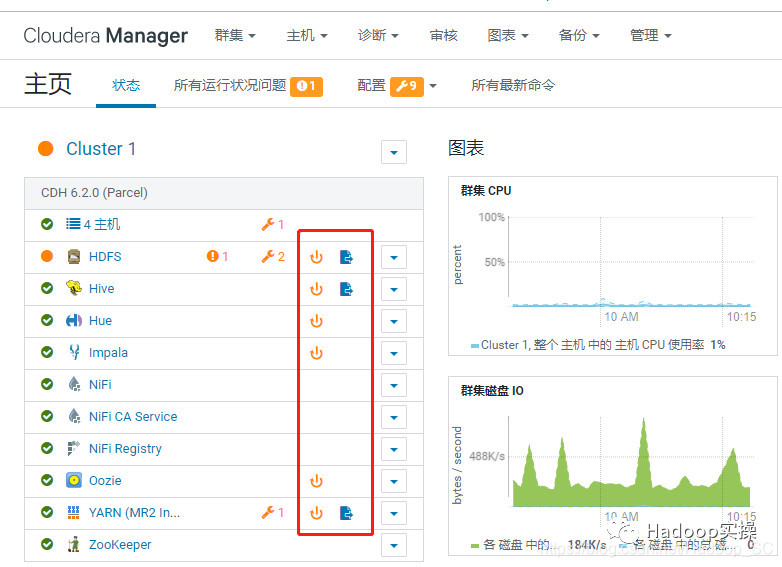Click the NiFi Registry service icon

click(73, 448)
